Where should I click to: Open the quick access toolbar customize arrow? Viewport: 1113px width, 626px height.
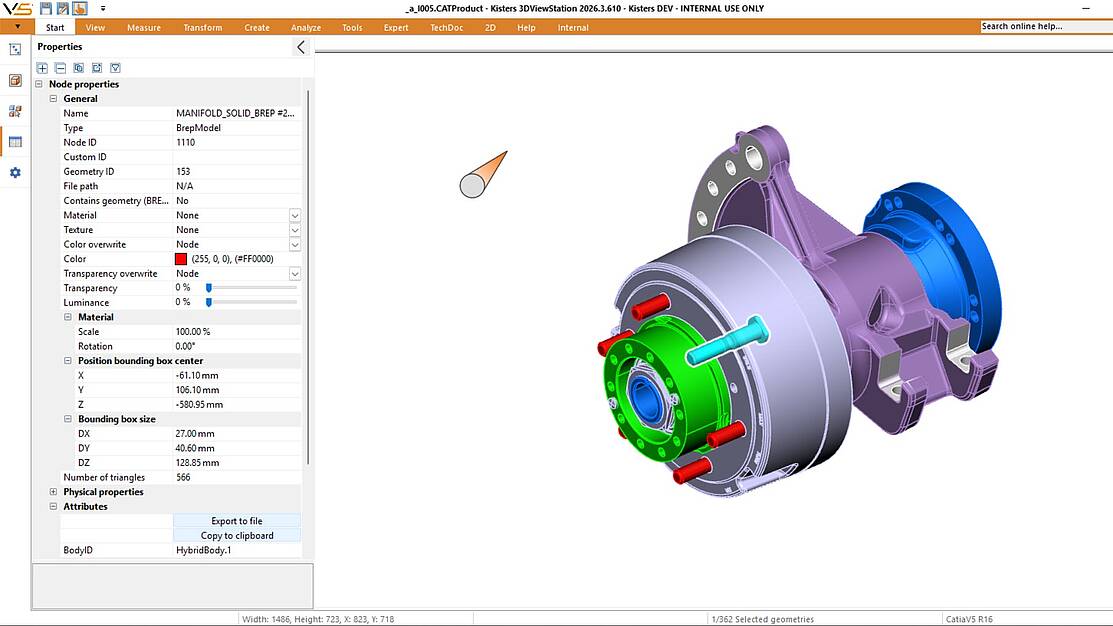[x=103, y=9]
